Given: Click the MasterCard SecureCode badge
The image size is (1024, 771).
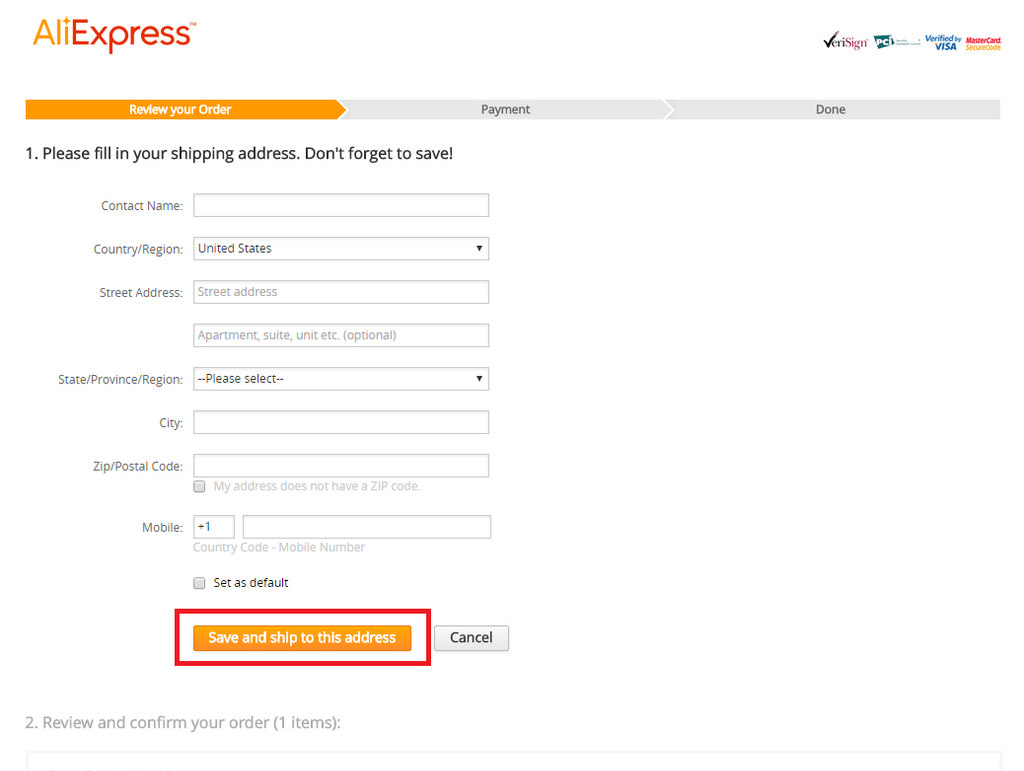Looking at the screenshot, I should [984, 43].
